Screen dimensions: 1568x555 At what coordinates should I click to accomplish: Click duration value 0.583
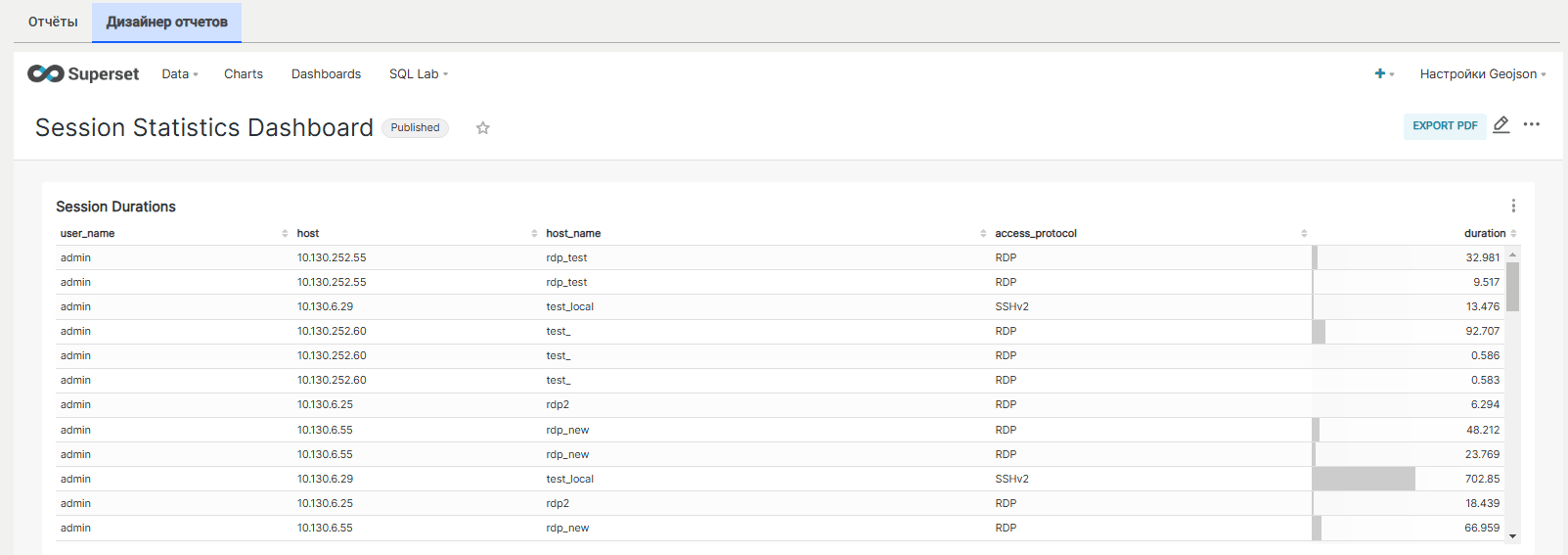1485,380
